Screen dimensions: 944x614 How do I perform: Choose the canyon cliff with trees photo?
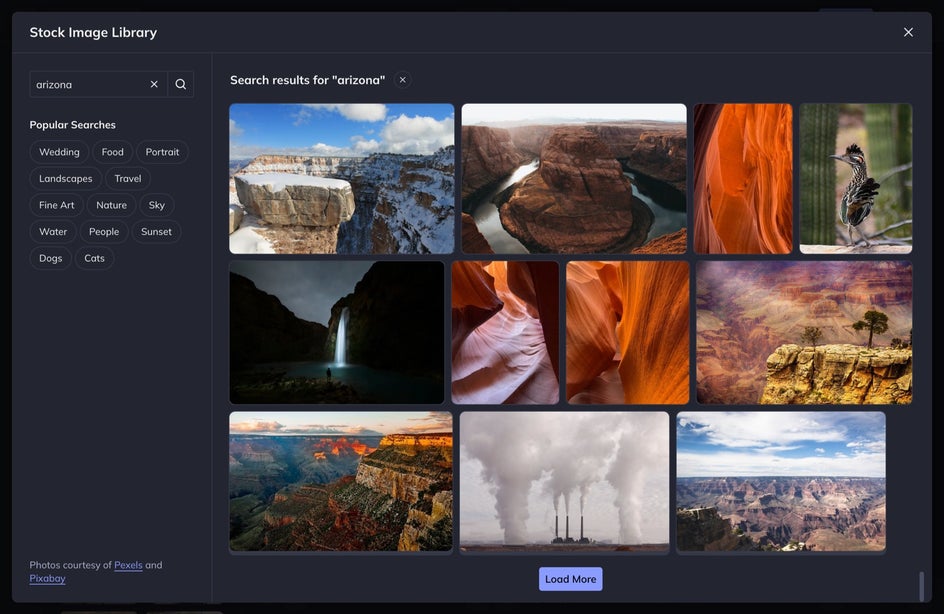pos(804,332)
